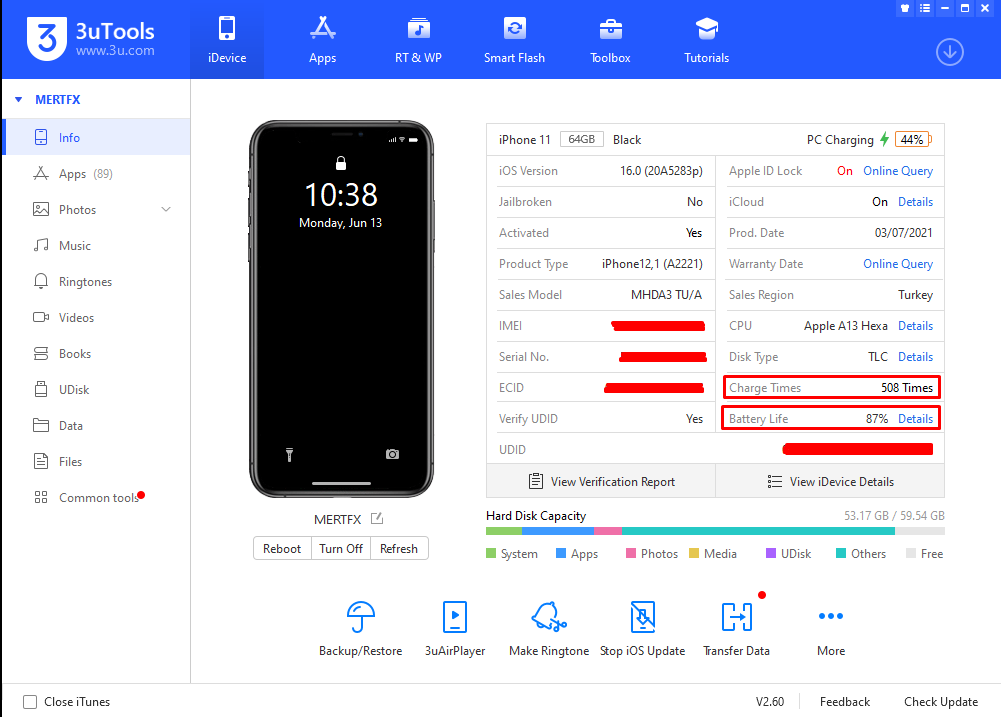Select Info in the sidebar
Screen dimensions: 1001x717
pos(96,137)
